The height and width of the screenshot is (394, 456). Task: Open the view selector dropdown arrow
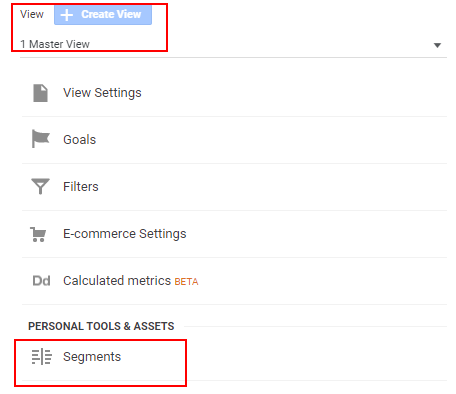click(x=437, y=45)
